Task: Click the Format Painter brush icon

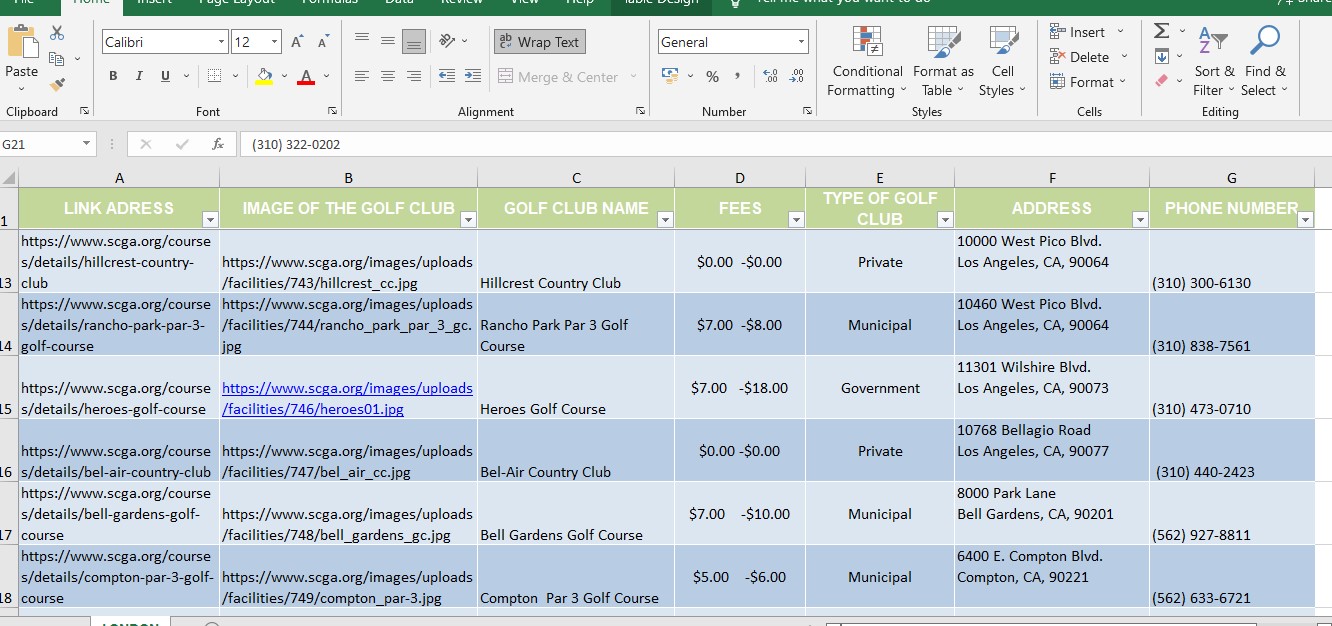Action: (x=57, y=86)
